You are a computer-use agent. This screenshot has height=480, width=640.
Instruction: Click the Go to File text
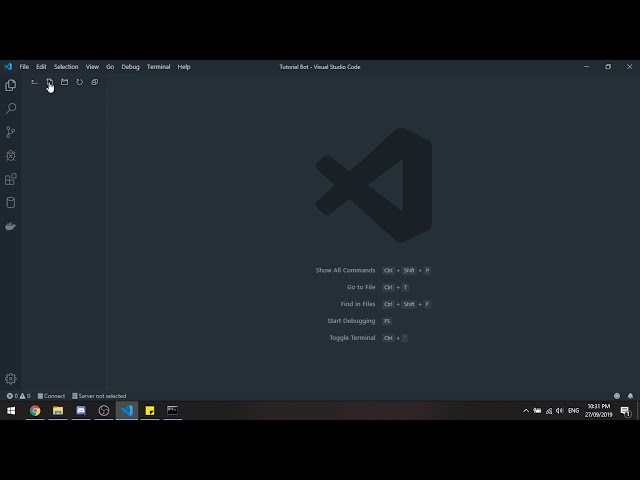coord(361,287)
